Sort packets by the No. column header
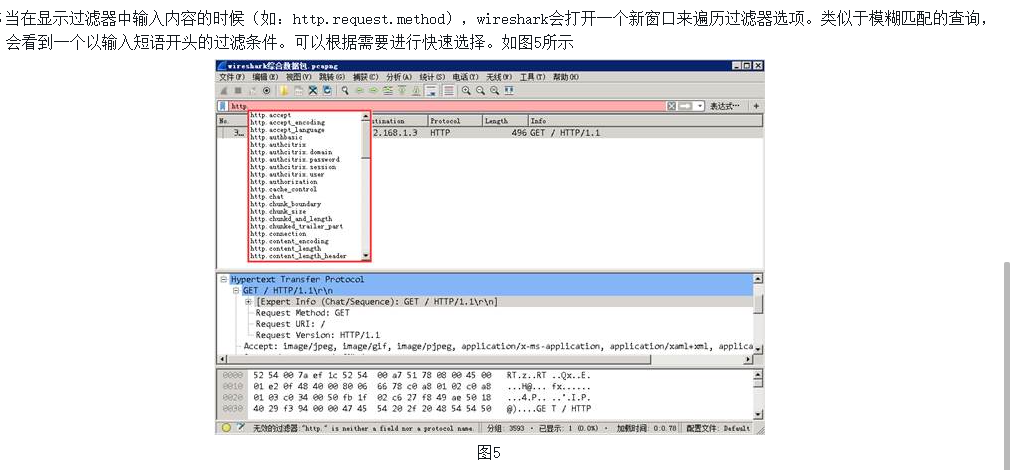 pos(232,121)
